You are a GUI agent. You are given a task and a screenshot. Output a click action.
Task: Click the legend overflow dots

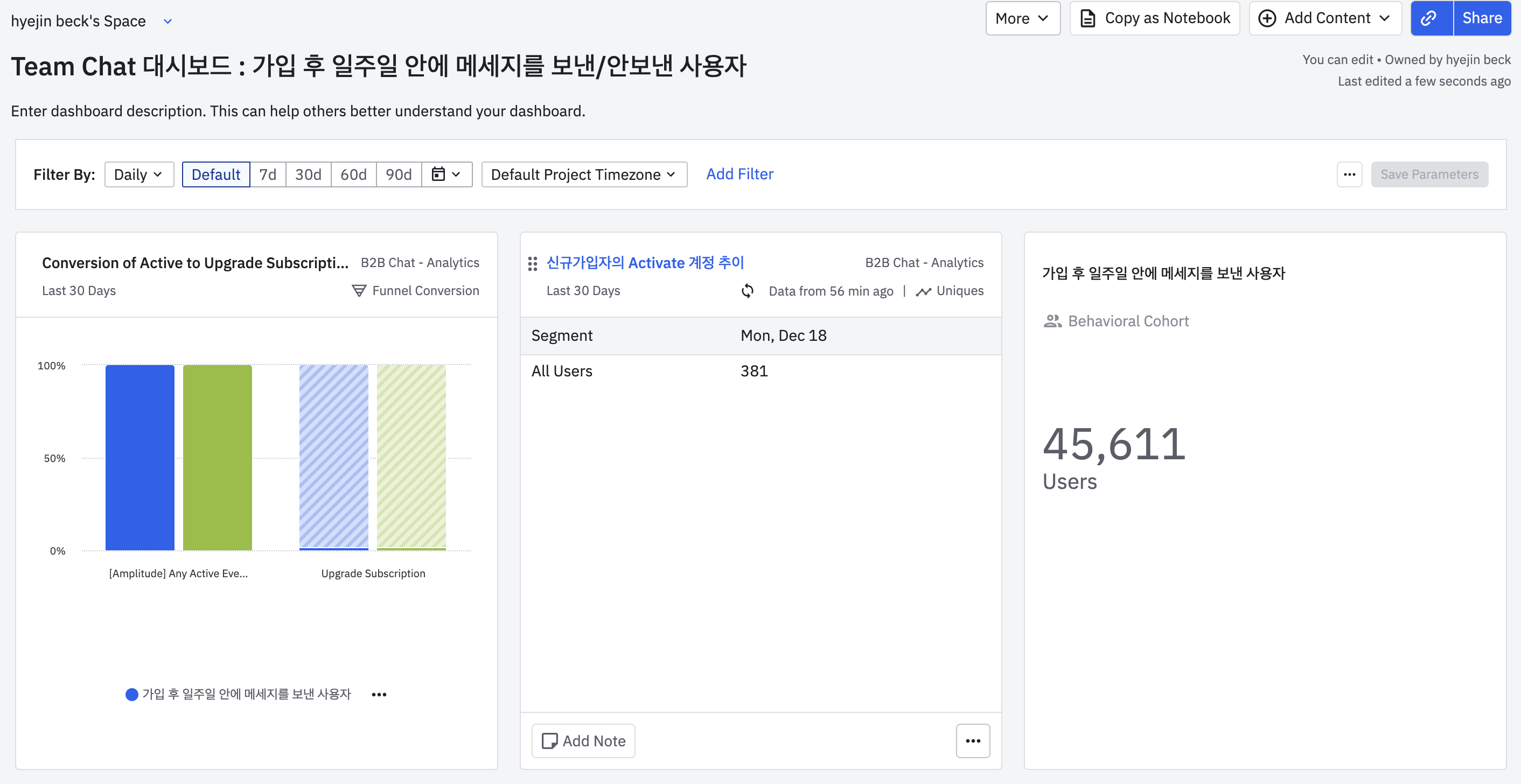coord(379,694)
